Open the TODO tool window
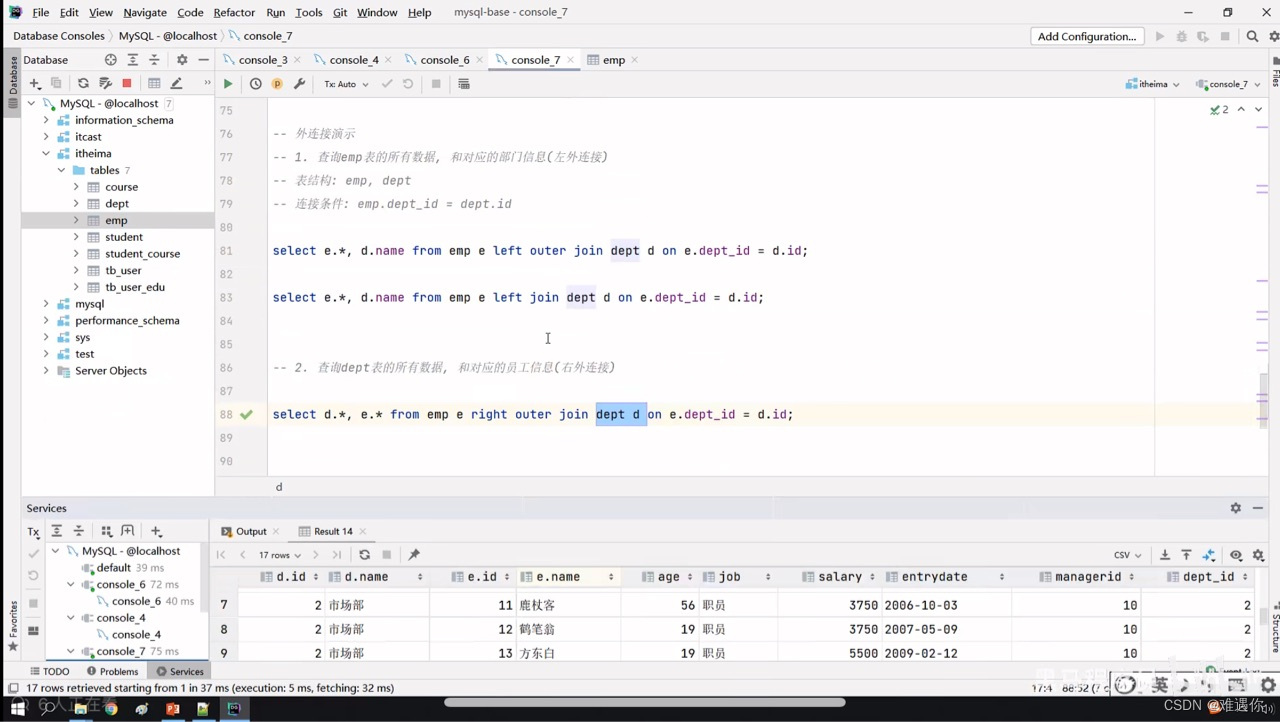This screenshot has width=1280, height=722. click(x=50, y=671)
